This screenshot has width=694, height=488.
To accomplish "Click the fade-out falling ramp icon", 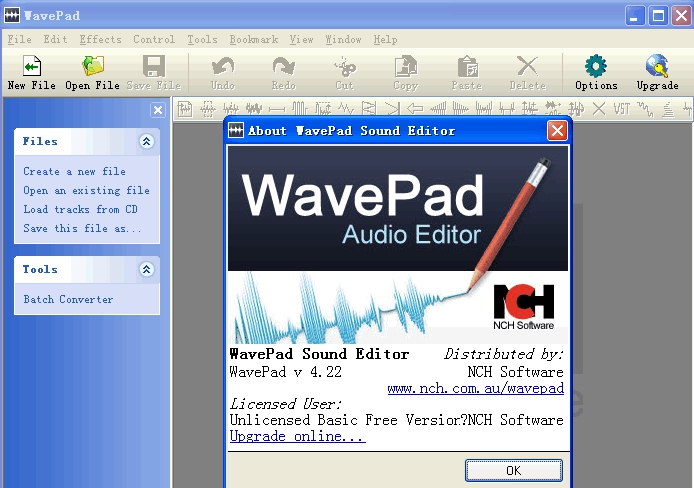I will click(461, 108).
